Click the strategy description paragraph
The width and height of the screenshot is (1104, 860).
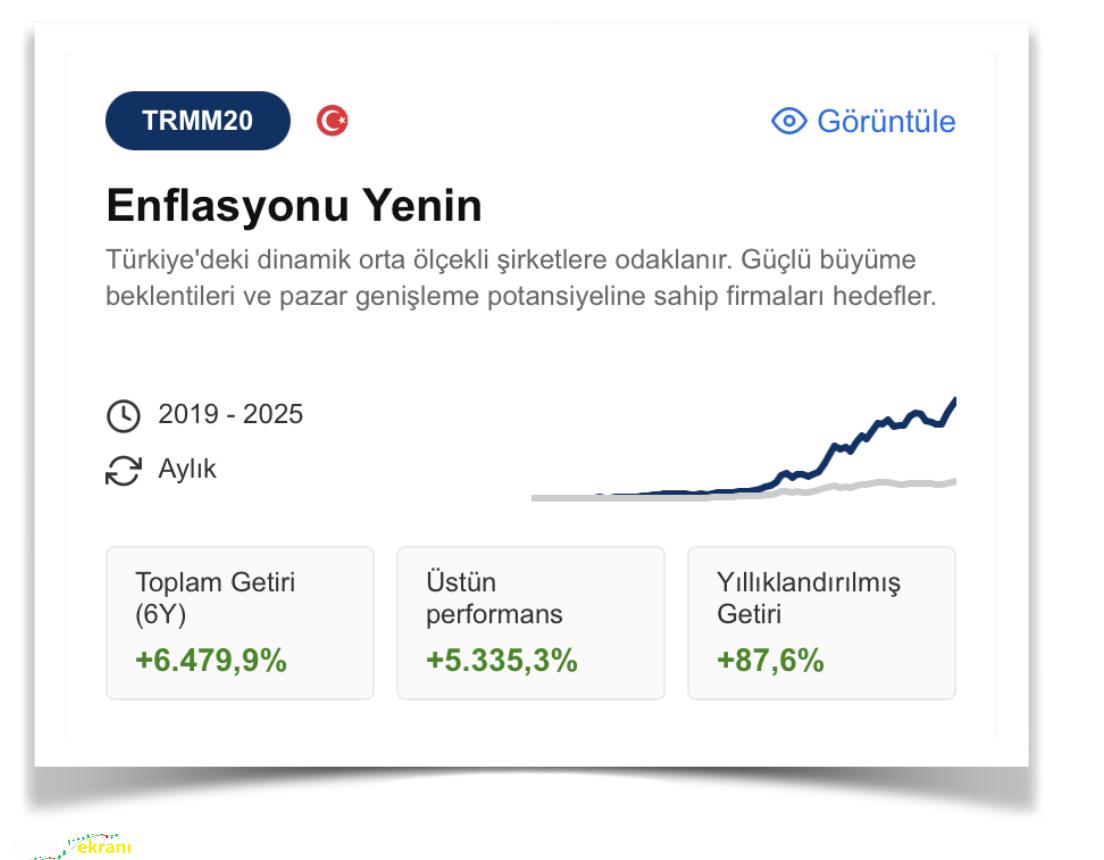521,278
